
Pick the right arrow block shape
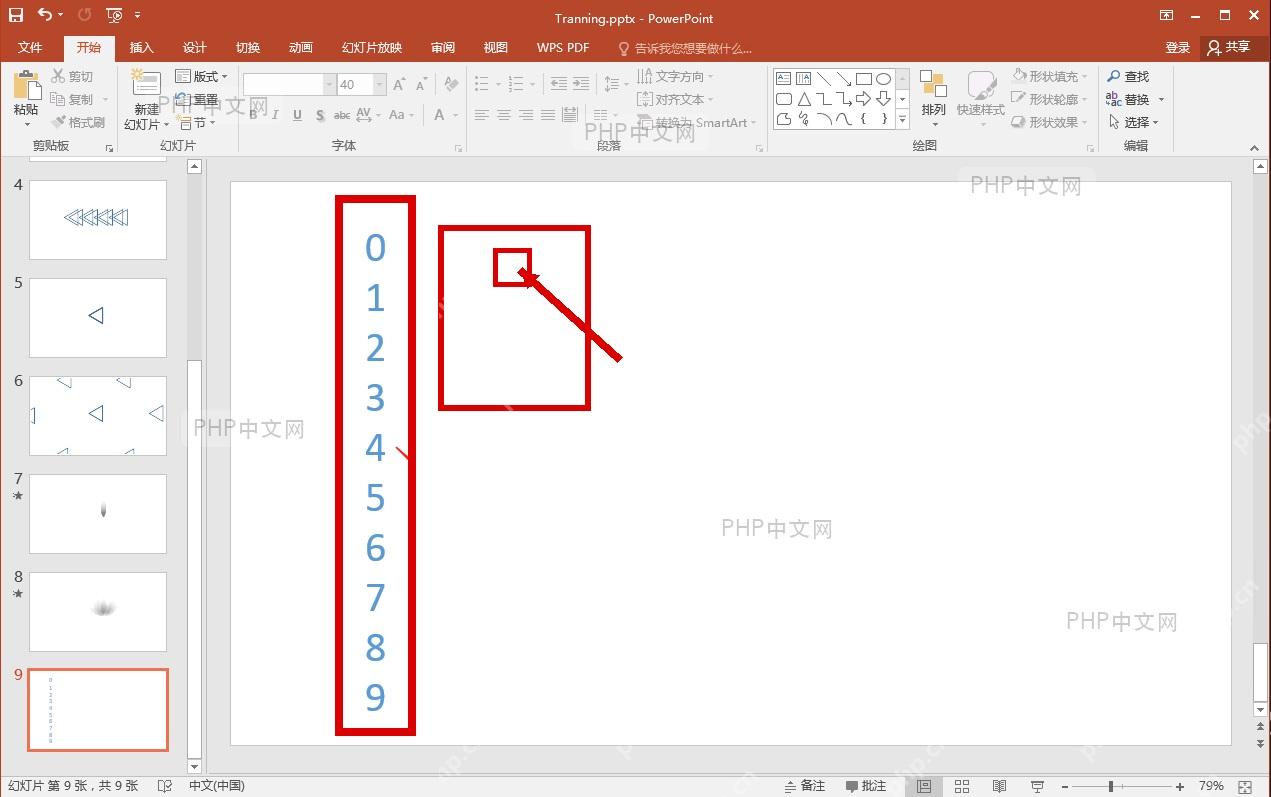pyautogui.click(x=863, y=99)
